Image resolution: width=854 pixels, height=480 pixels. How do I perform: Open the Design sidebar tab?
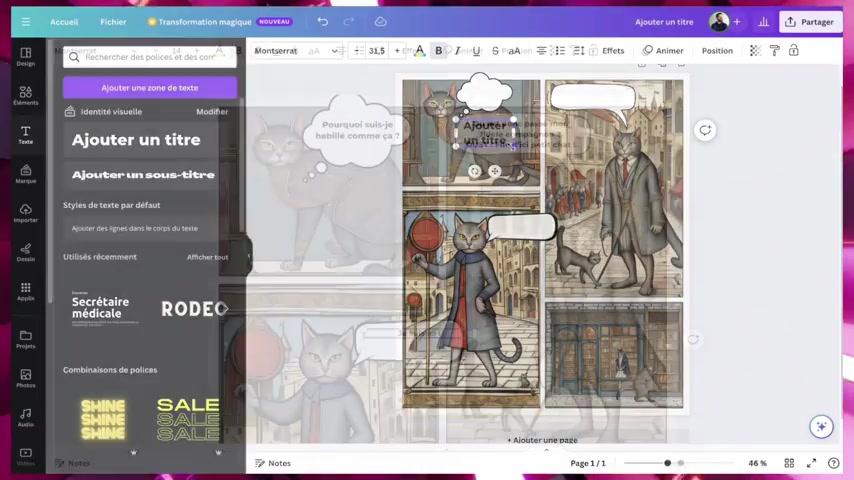coord(26,57)
